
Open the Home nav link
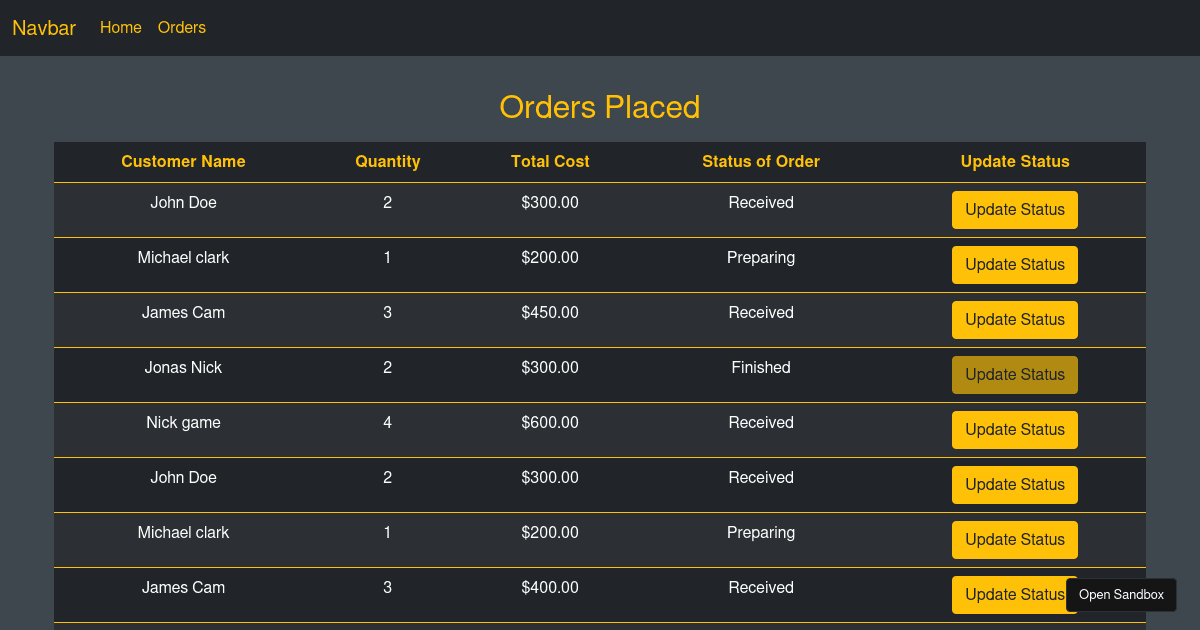click(x=121, y=28)
